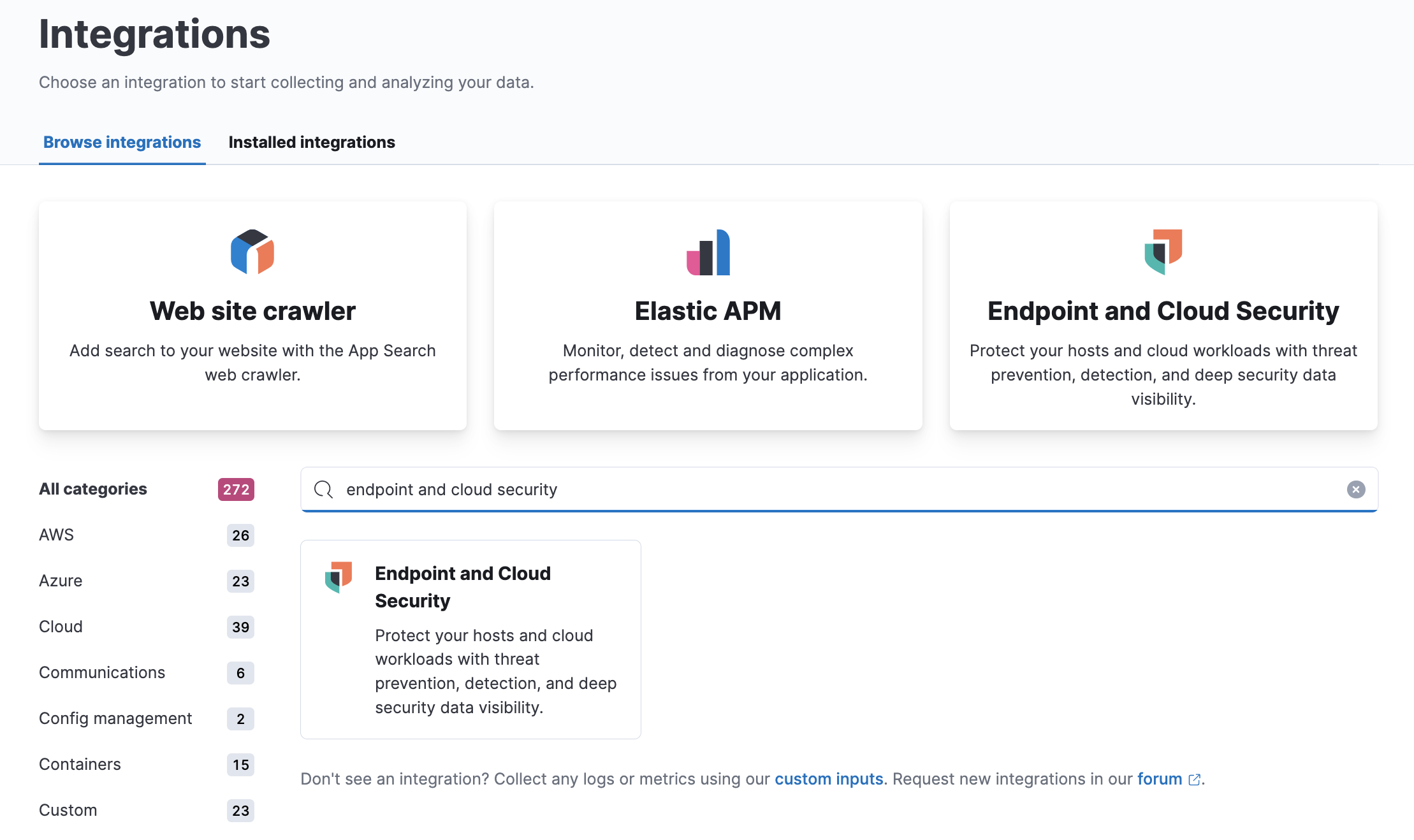Click the external link icon next to forum
This screenshot has height=840, width=1414.
point(1194,779)
